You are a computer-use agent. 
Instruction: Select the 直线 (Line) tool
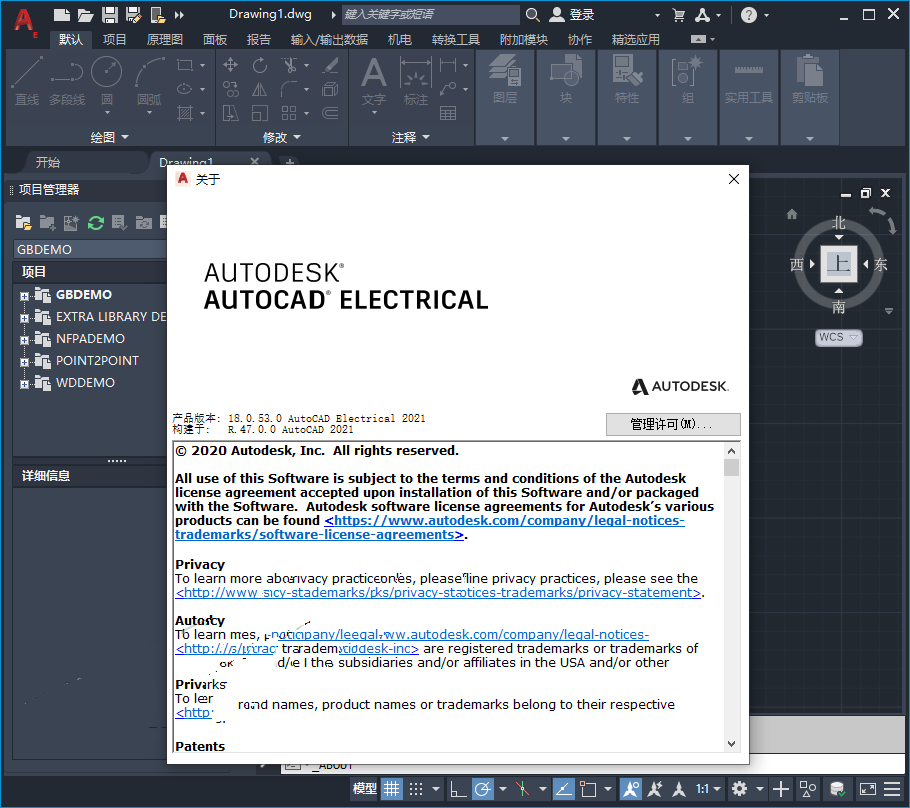(x=27, y=82)
